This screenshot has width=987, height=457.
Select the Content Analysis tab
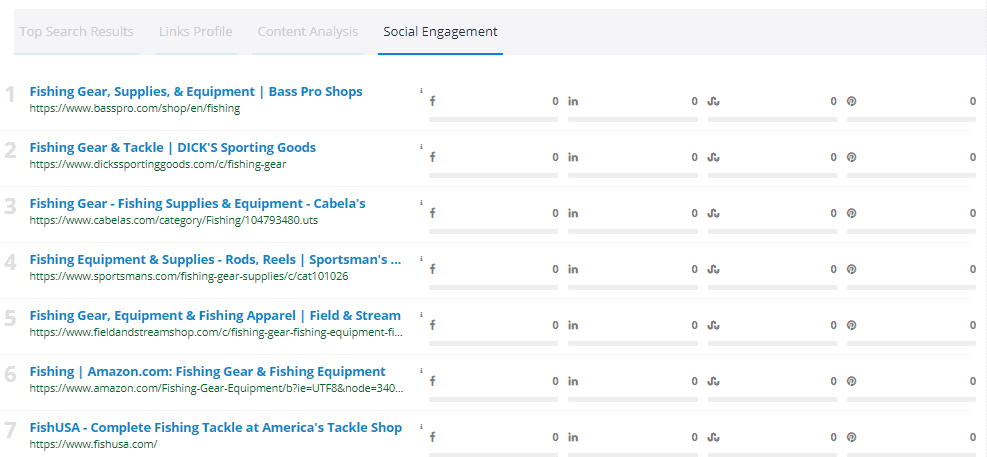(307, 31)
